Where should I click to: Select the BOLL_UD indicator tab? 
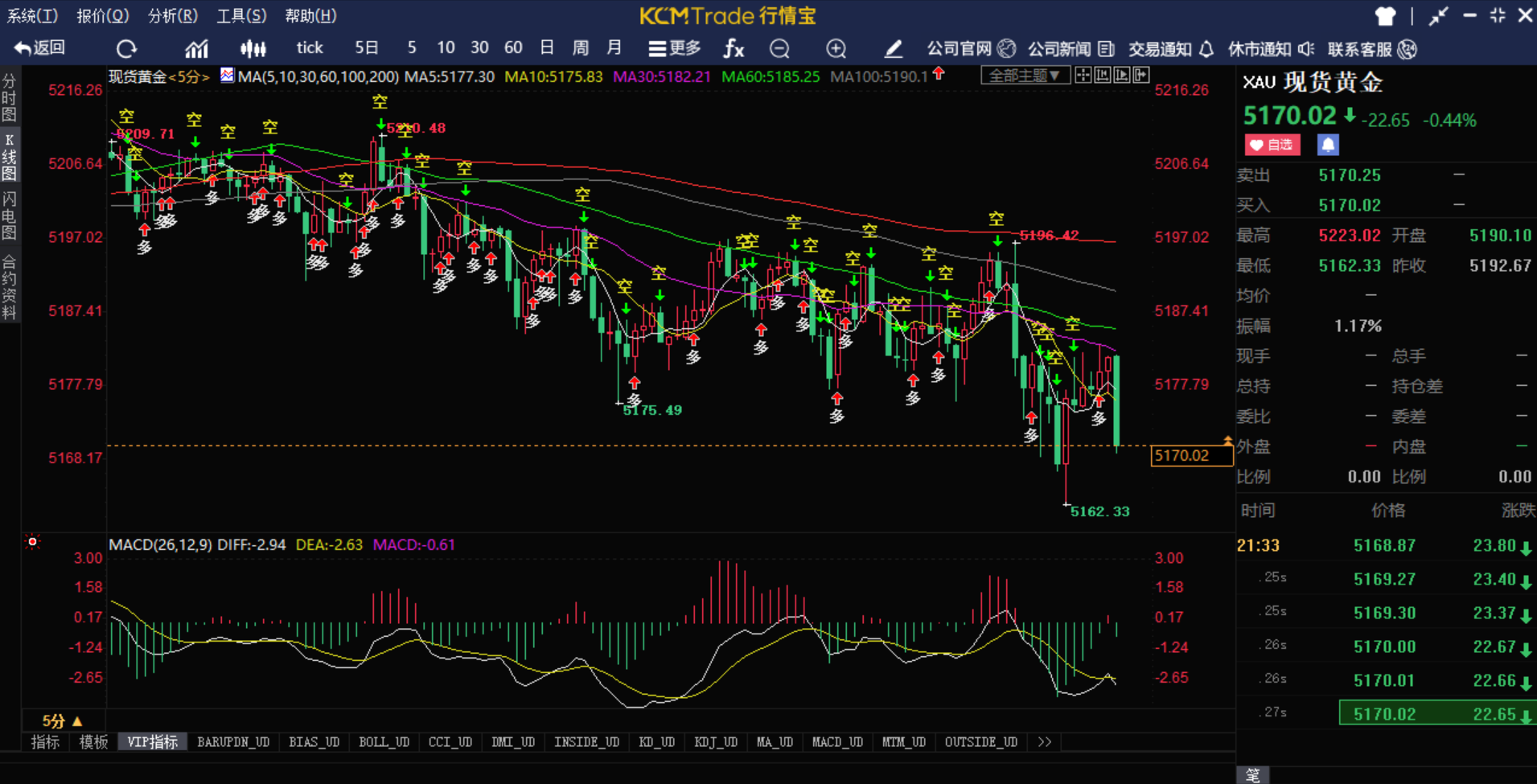[384, 742]
